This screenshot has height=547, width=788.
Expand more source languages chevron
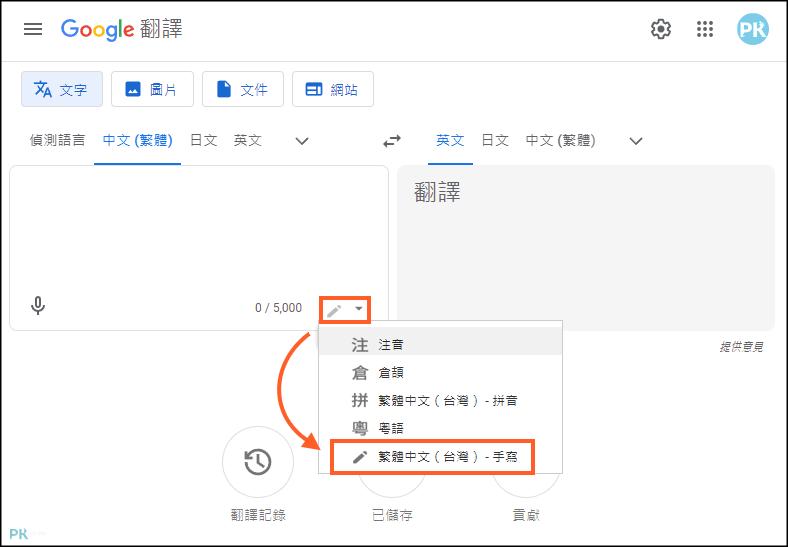click(x=302, y=141)
